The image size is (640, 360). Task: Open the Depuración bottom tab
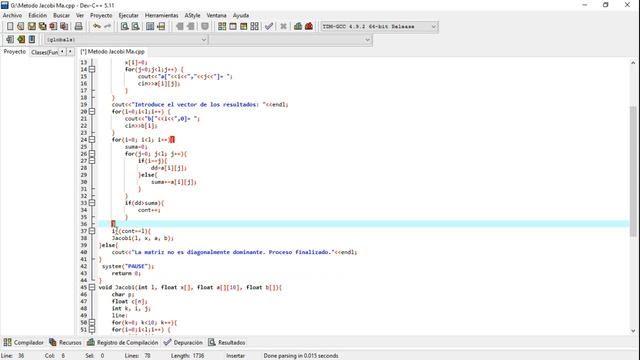183,342
